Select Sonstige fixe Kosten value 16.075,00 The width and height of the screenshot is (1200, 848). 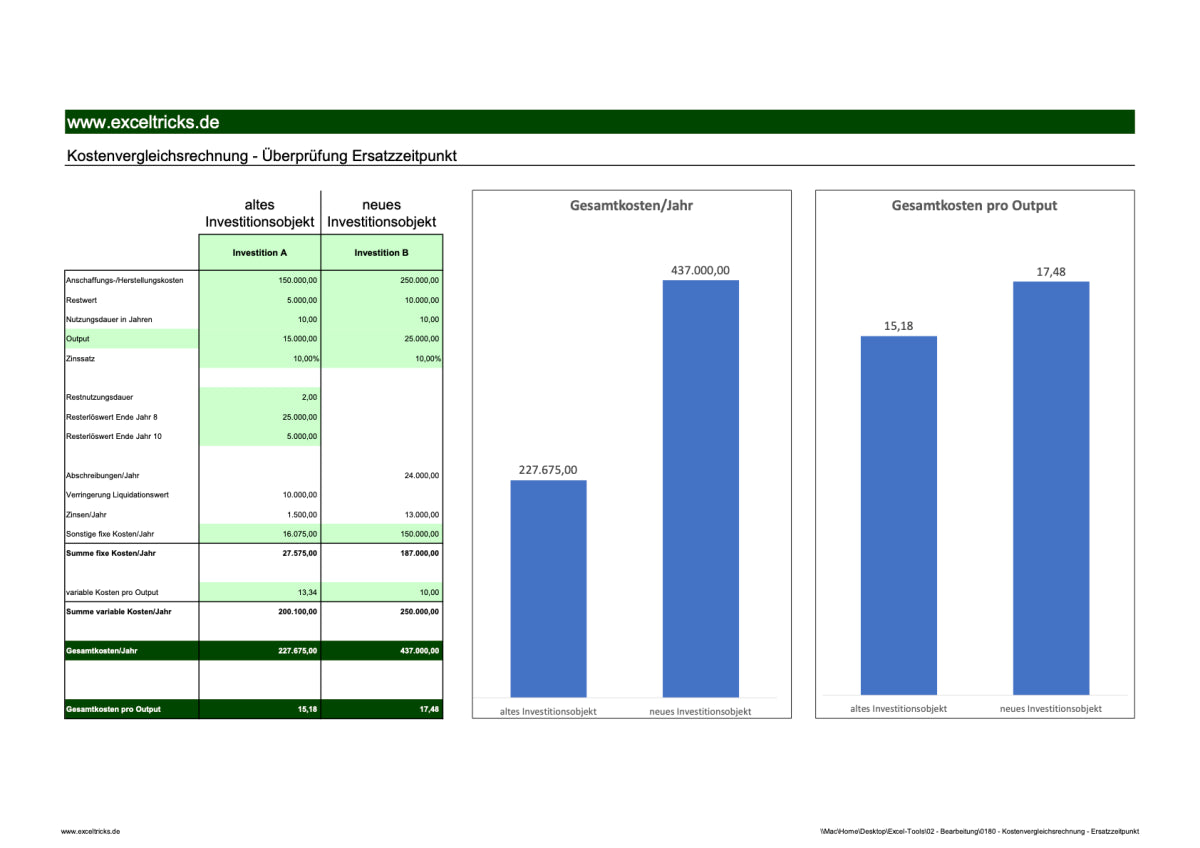[x=260, y=533]
